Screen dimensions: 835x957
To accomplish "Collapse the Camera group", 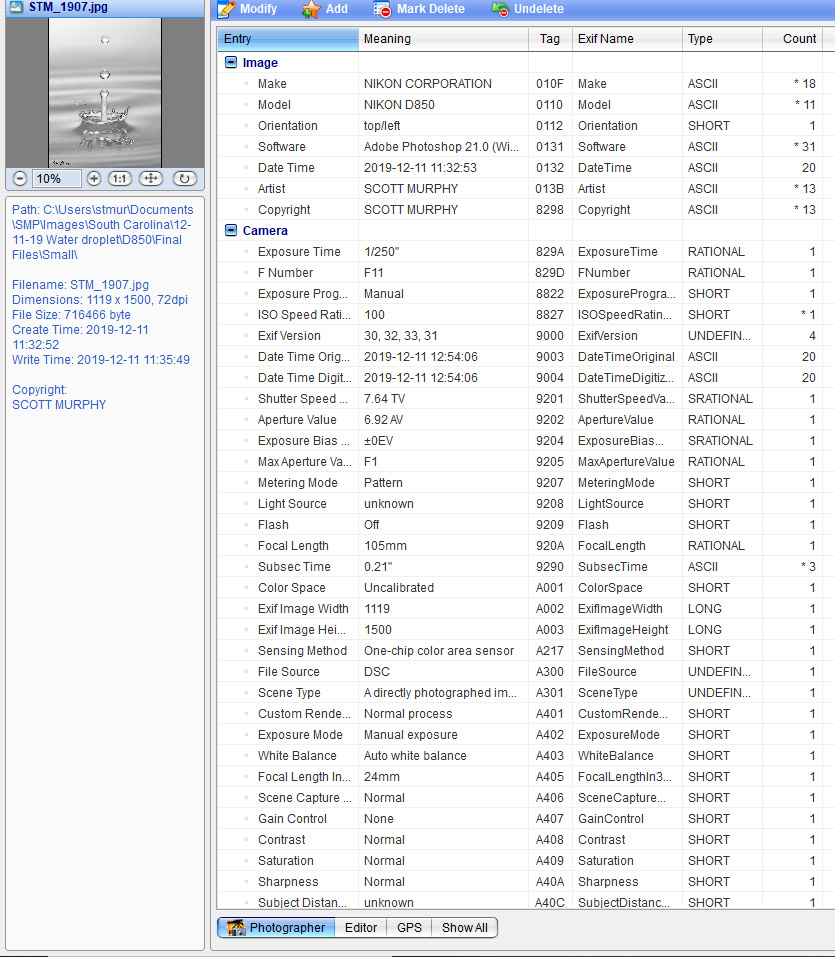I will pos(231,231).
